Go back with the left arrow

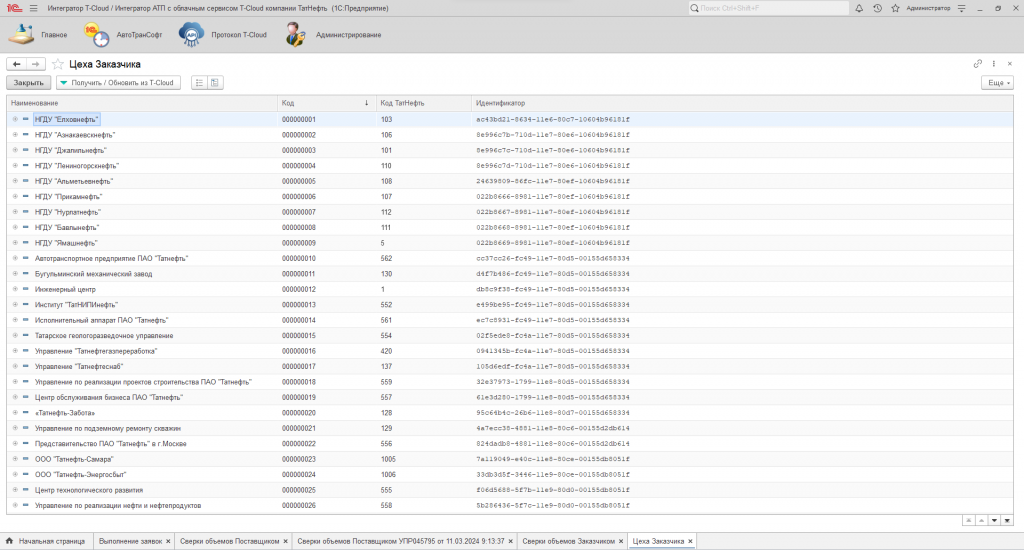click(x=16, y=64)
